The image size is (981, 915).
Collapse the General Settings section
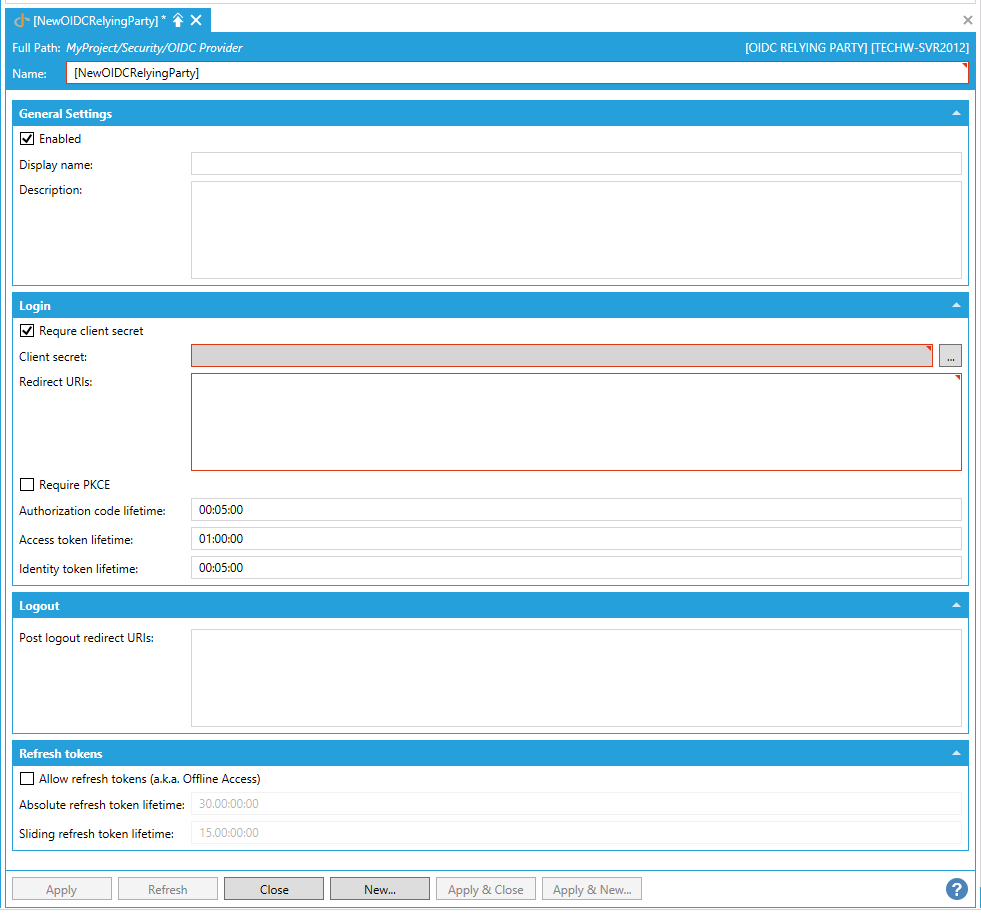pos(956,114)
